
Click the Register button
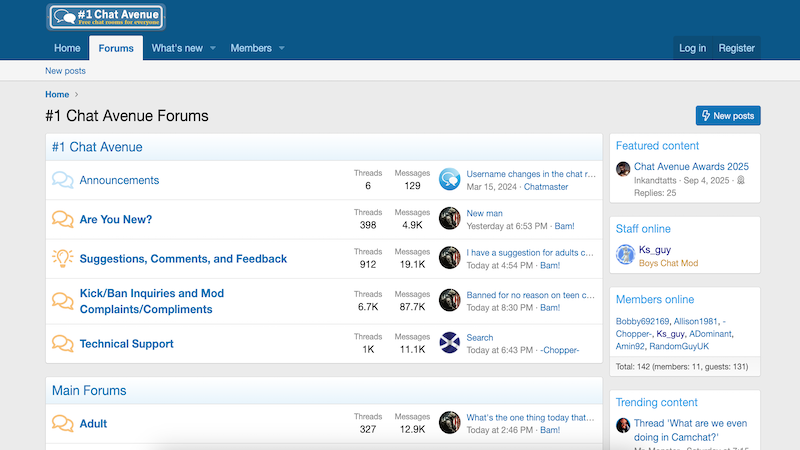[736, 48]
